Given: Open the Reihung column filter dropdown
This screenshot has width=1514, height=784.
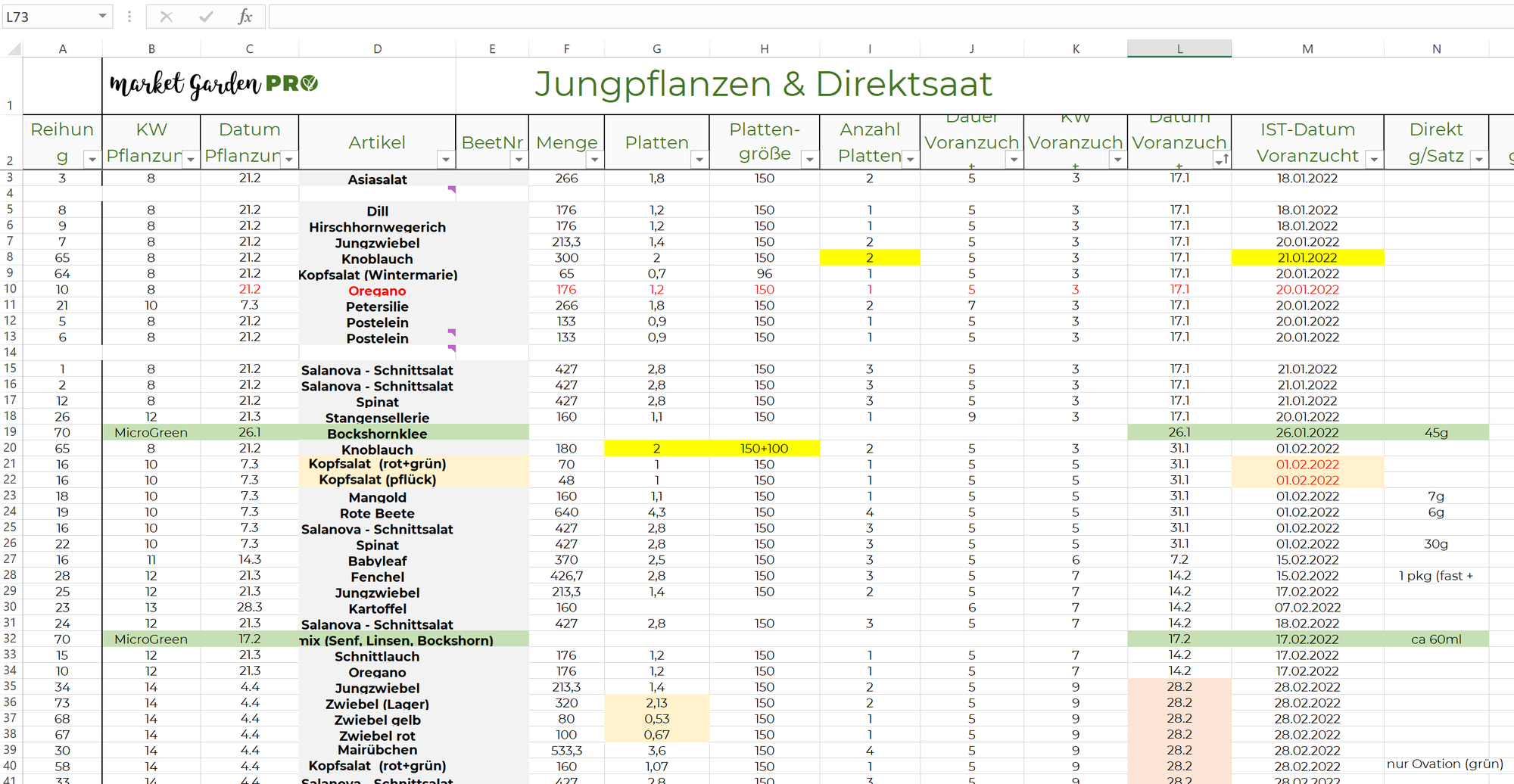Looking at the screenshot, I should (92, 159).
